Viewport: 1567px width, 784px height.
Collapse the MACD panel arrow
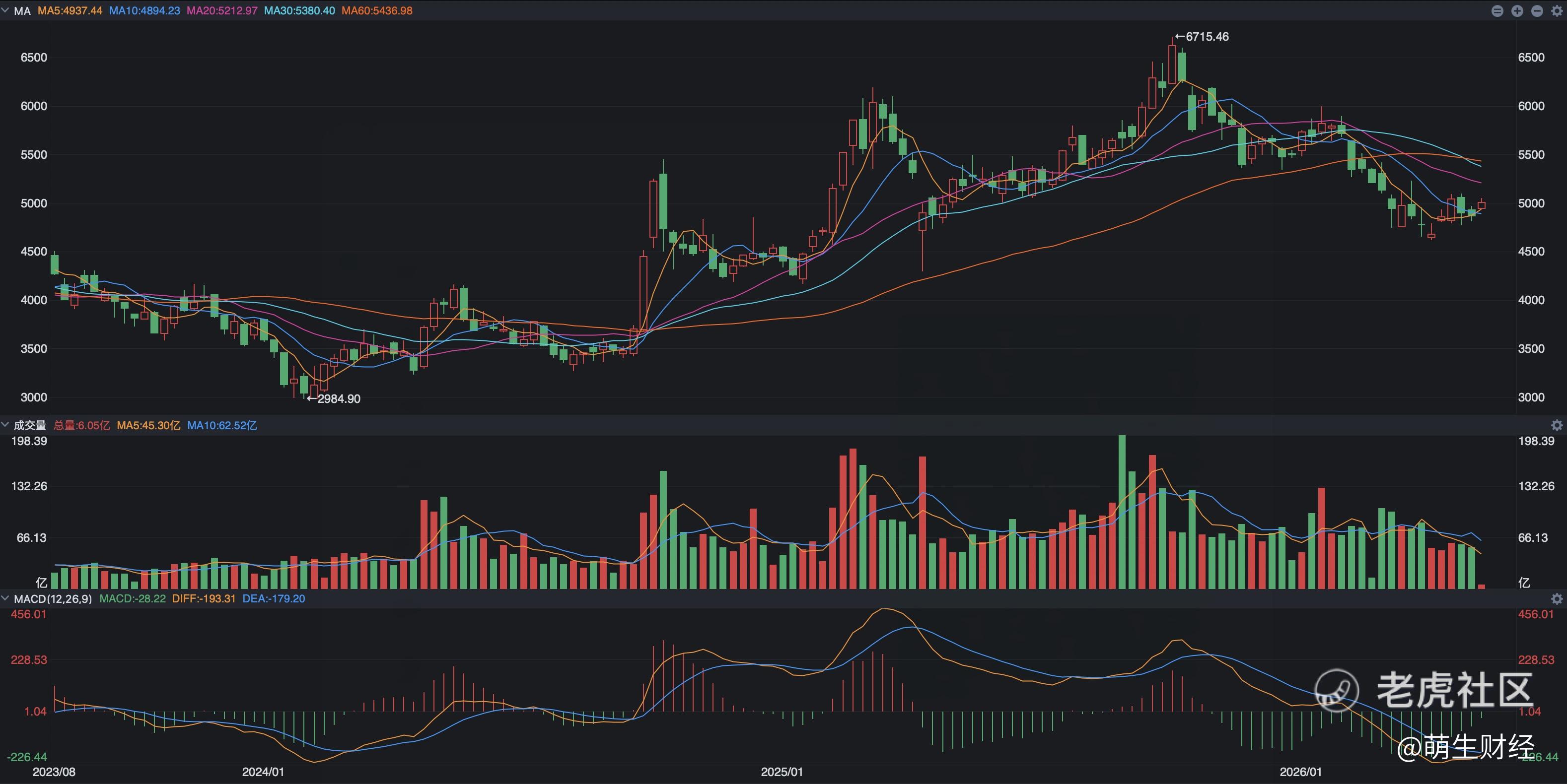[x=5, y=598]
